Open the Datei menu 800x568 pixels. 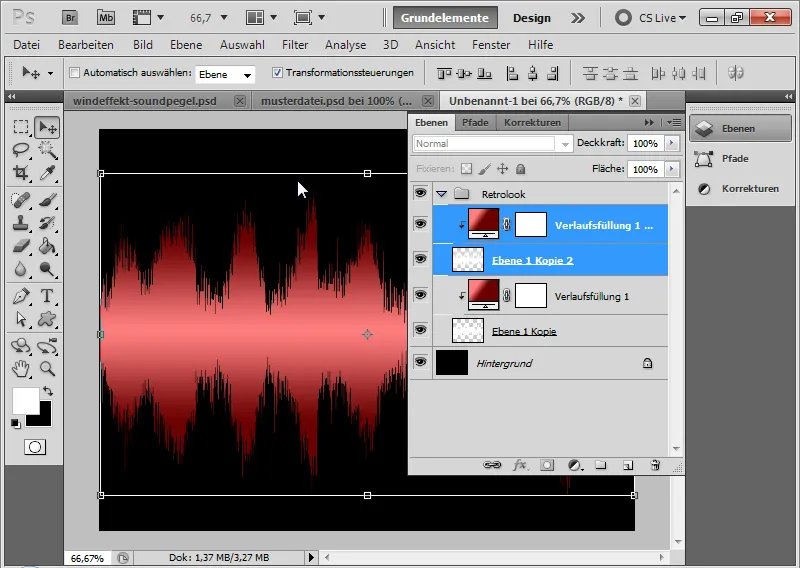27,45
